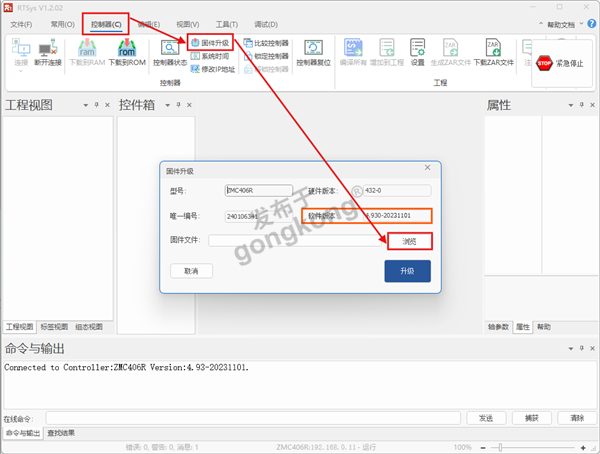This screenshot has width=600, height=454.
Task: Click the blue help question mark icon
Action: pyautogui.click(x=591, y=24)
